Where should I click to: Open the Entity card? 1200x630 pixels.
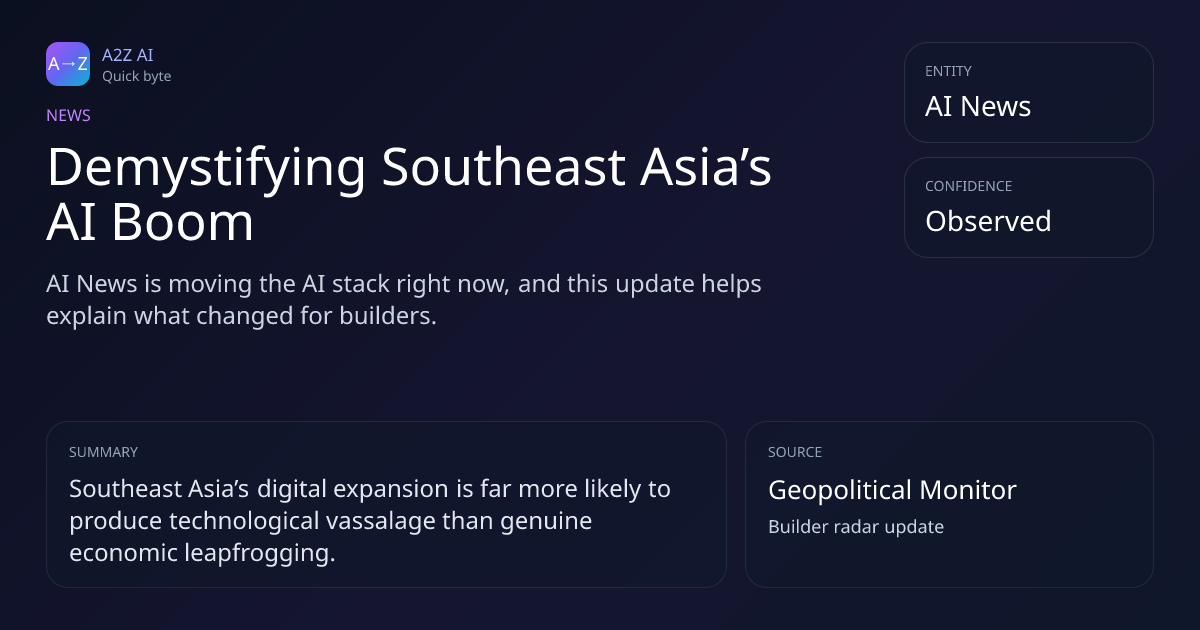click(1029, 92)
